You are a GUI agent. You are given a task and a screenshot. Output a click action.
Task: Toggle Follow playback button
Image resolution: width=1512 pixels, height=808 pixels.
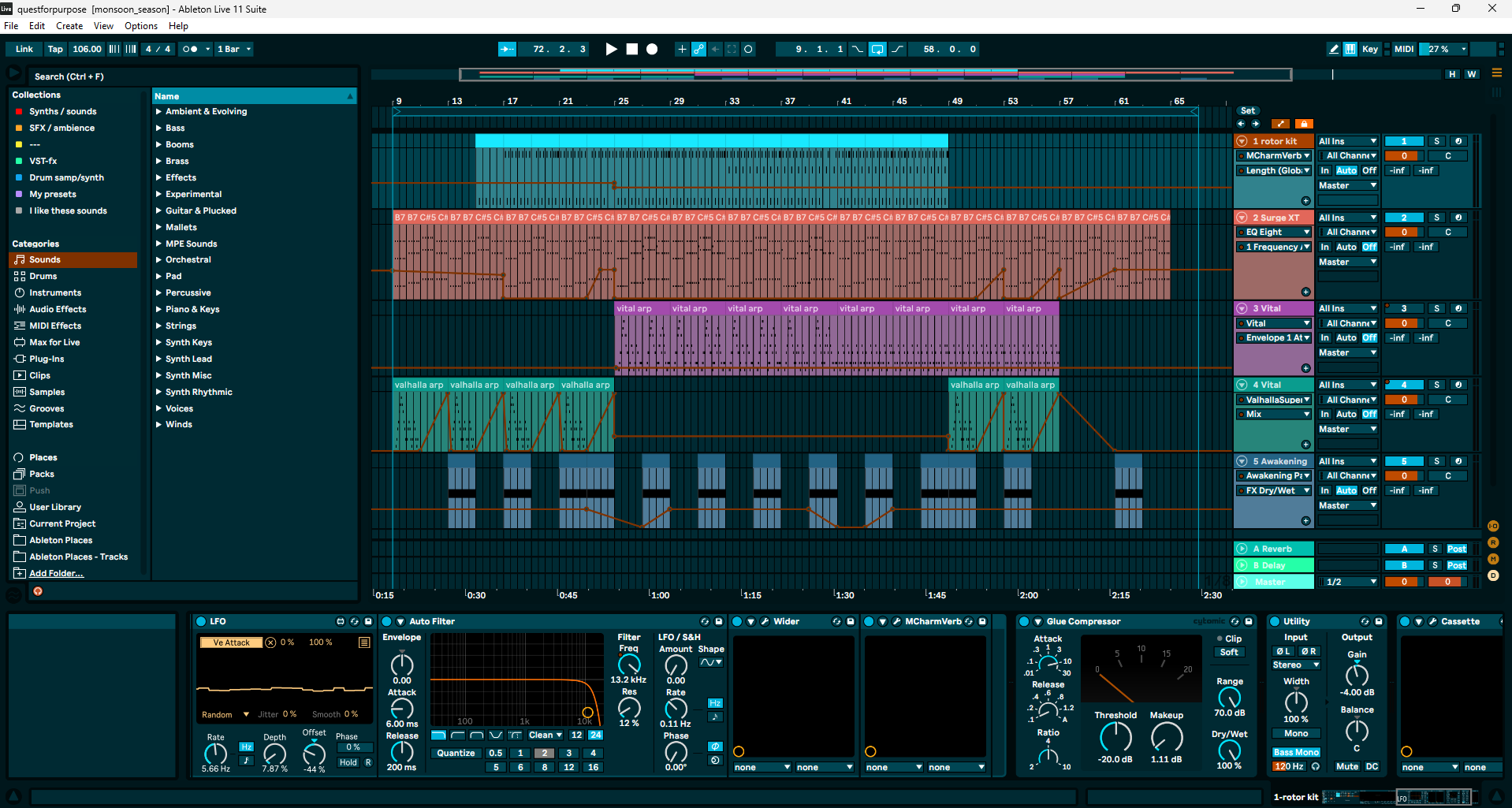(x=507, y=49)
